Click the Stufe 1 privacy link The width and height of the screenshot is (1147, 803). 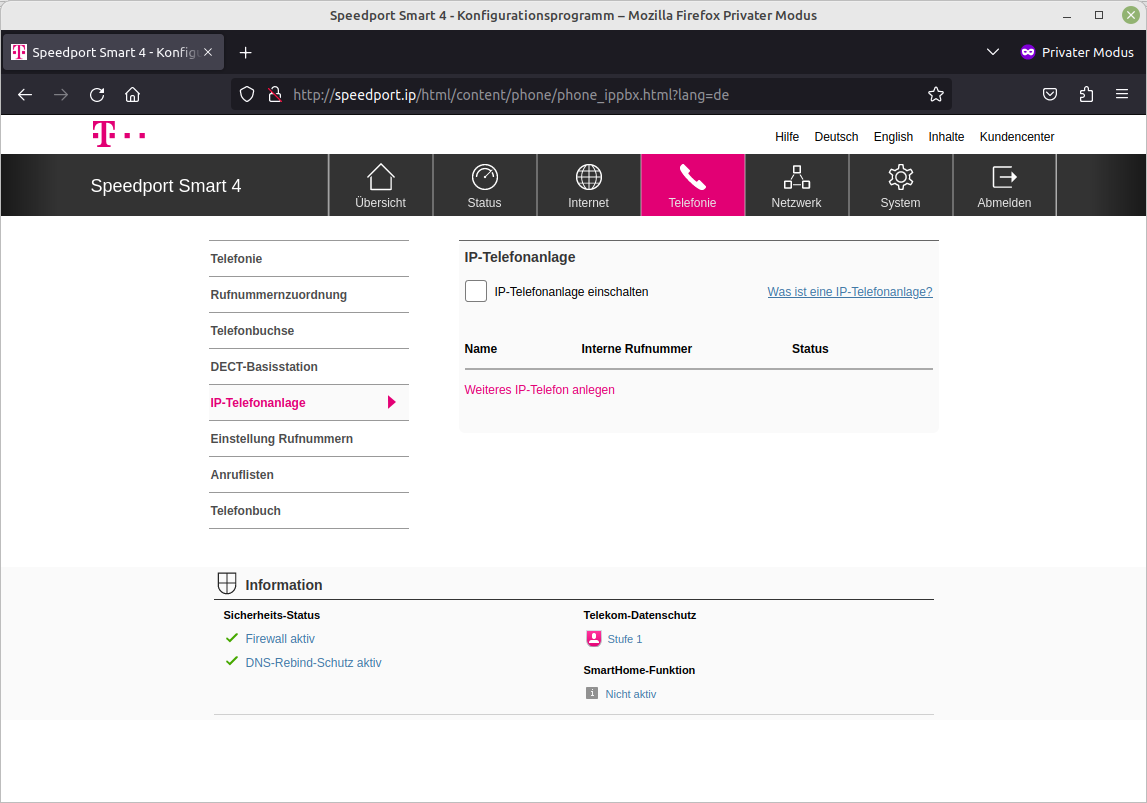coord(625,639)
